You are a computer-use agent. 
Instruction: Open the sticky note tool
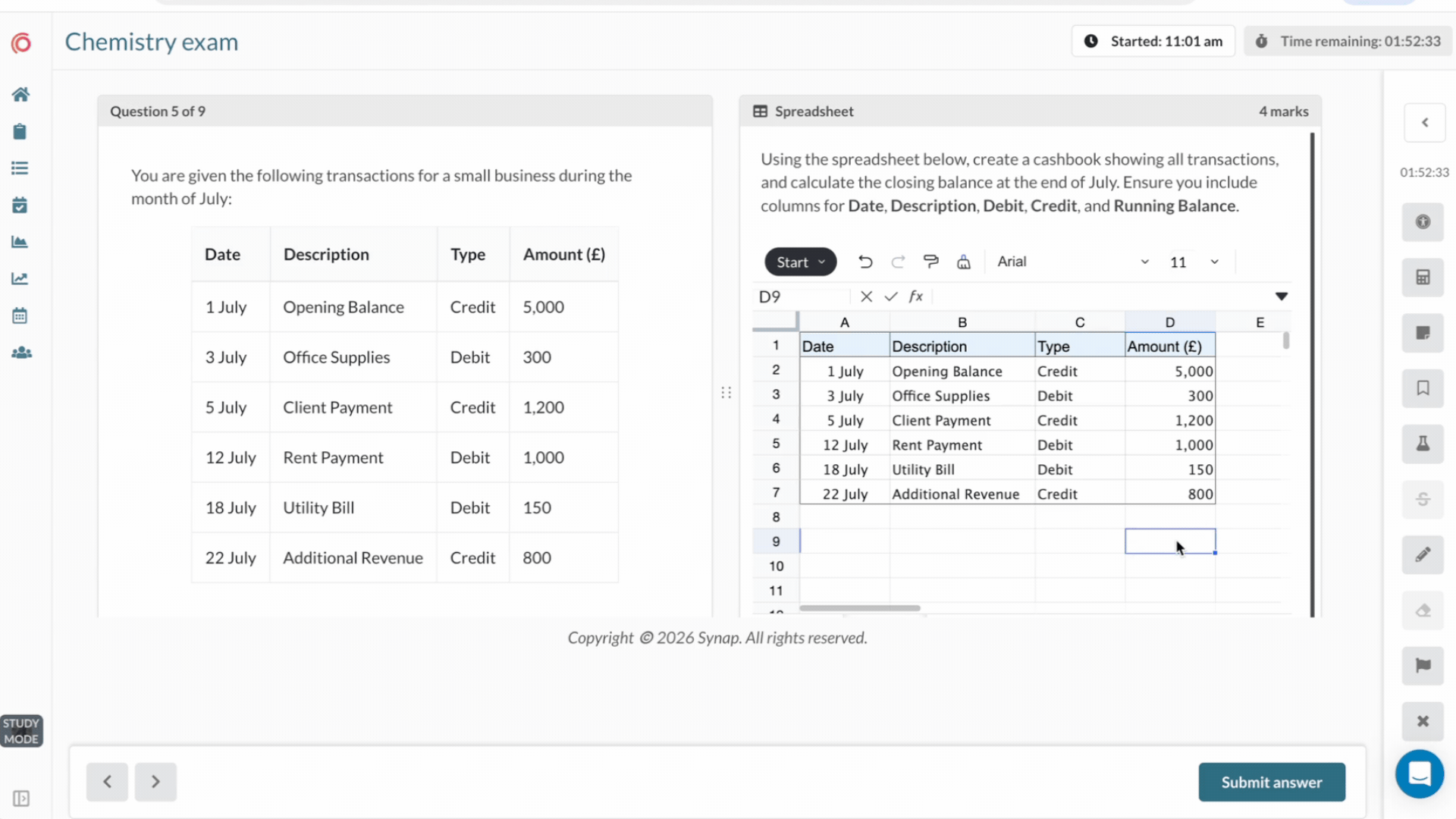coord(1423,333)
